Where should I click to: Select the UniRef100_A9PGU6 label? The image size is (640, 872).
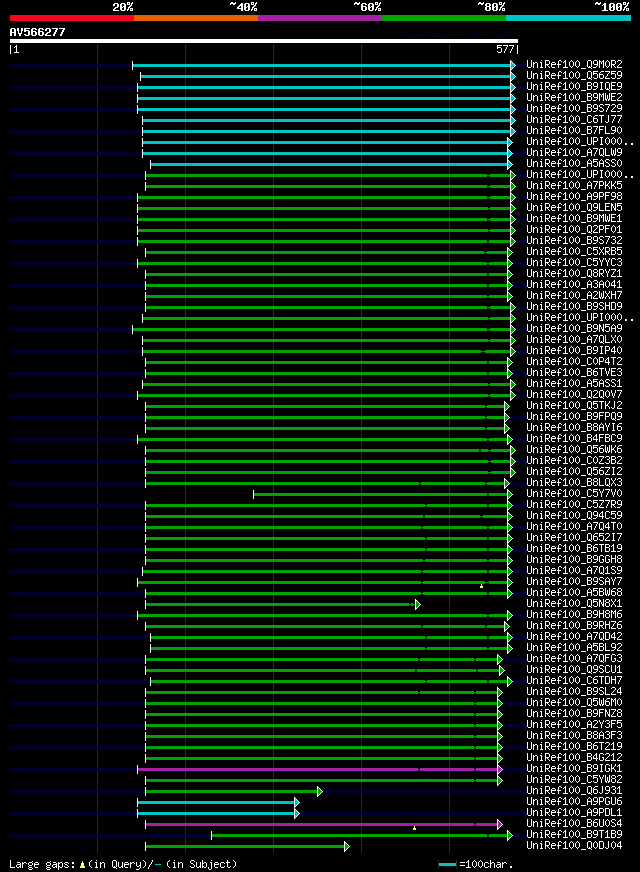point(574,802)
